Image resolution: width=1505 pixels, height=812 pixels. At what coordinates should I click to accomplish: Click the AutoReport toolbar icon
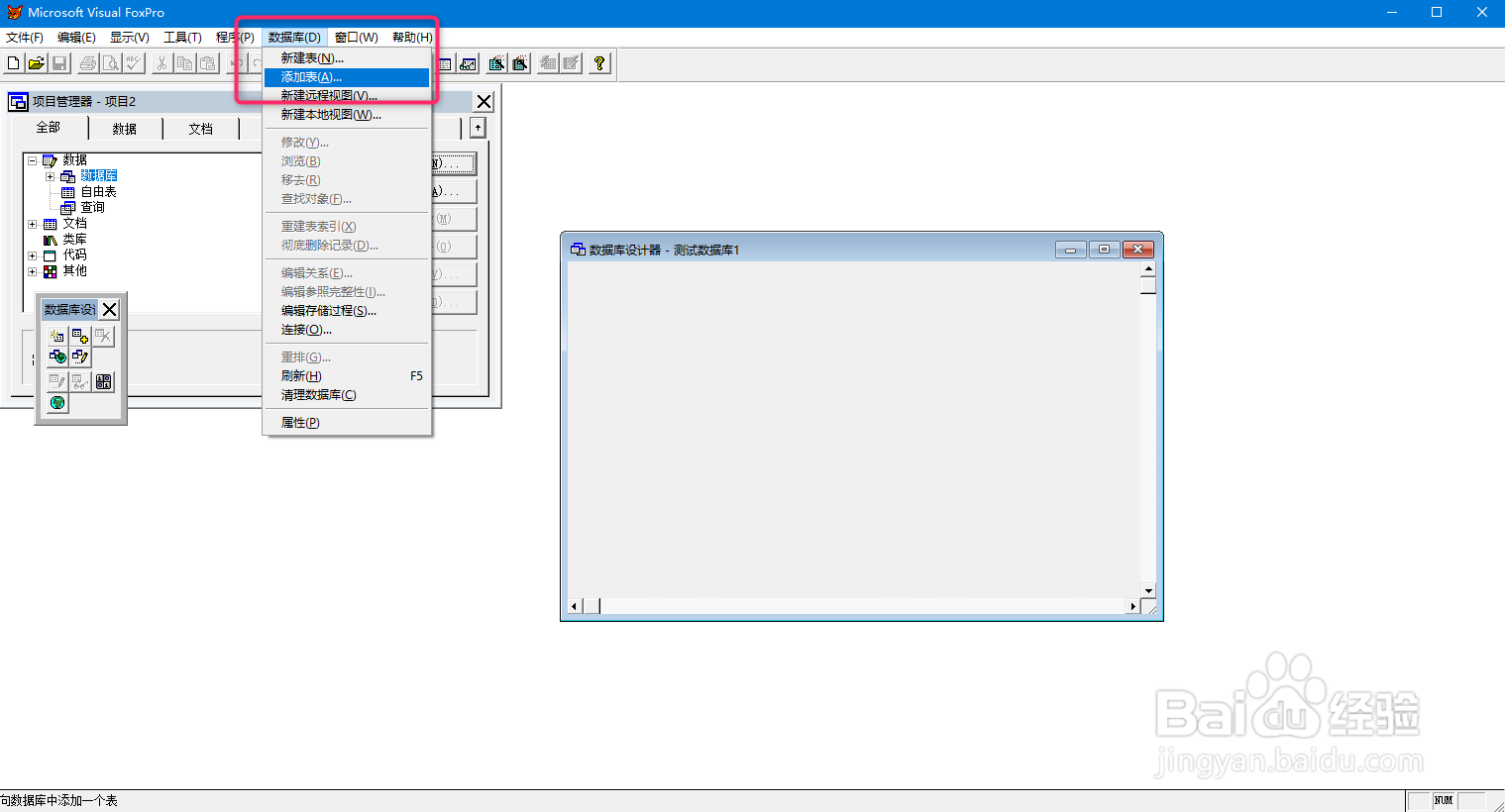coord(572,63)
